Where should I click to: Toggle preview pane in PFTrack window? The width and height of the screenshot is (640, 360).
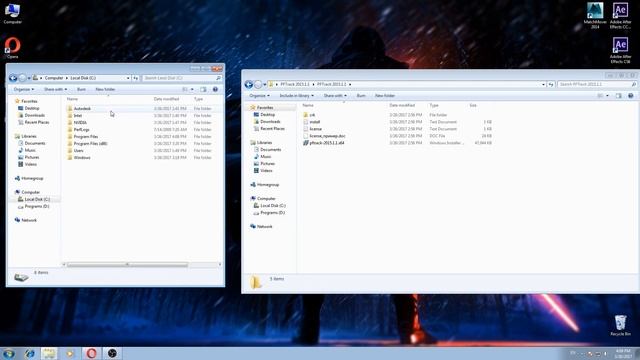(619, 96)
